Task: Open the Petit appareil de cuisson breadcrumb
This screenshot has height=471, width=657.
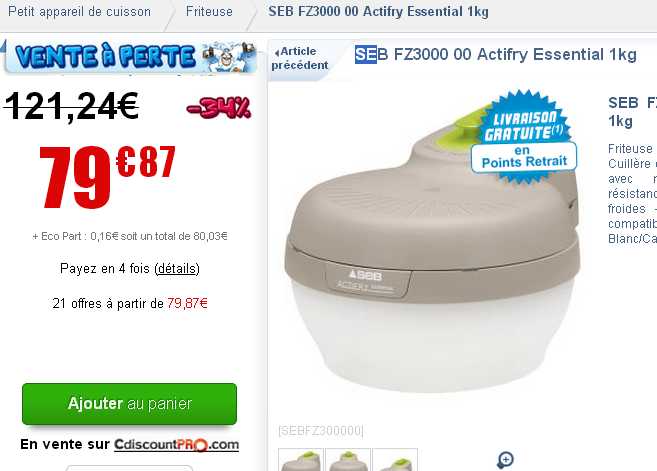Action: (80, 12)
